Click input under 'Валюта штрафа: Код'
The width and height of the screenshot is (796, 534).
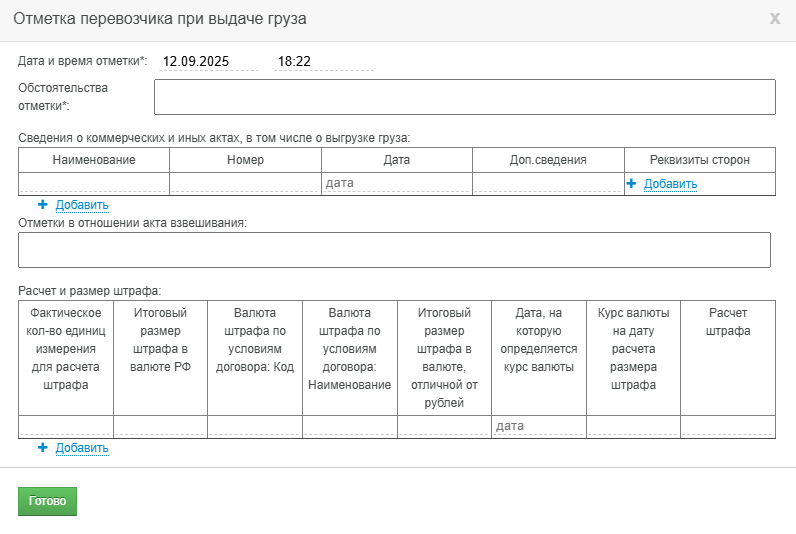255,426
